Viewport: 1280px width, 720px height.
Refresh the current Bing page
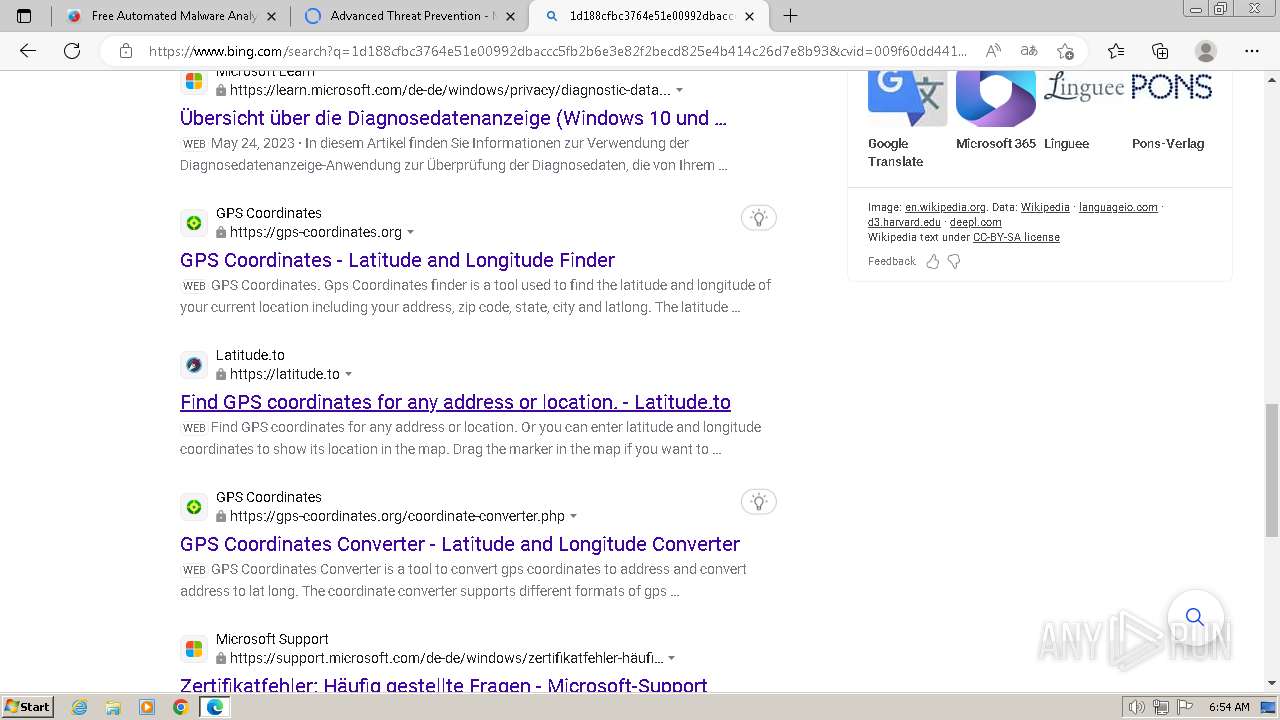[72, 51]
